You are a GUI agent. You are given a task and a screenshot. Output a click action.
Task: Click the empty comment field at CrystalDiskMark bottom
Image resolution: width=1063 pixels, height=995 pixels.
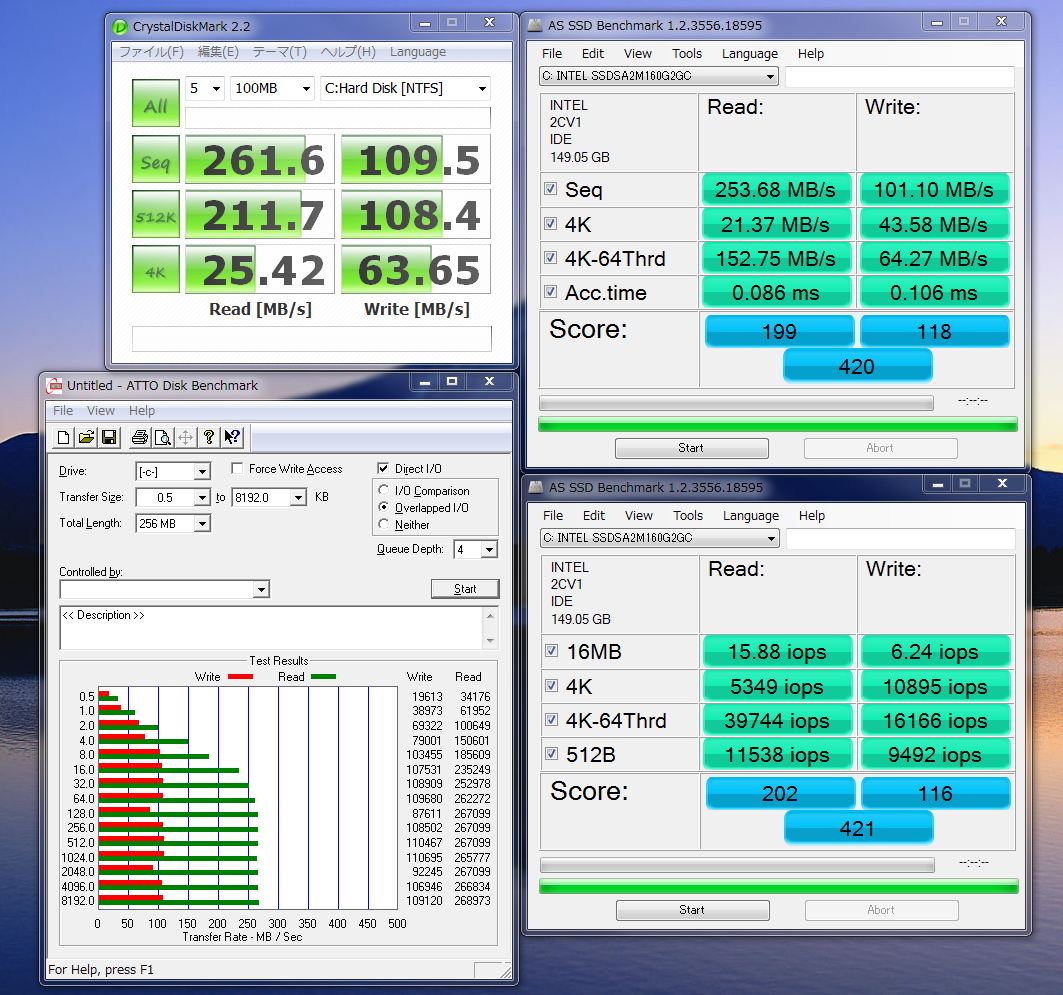click(x=312, y=339)
